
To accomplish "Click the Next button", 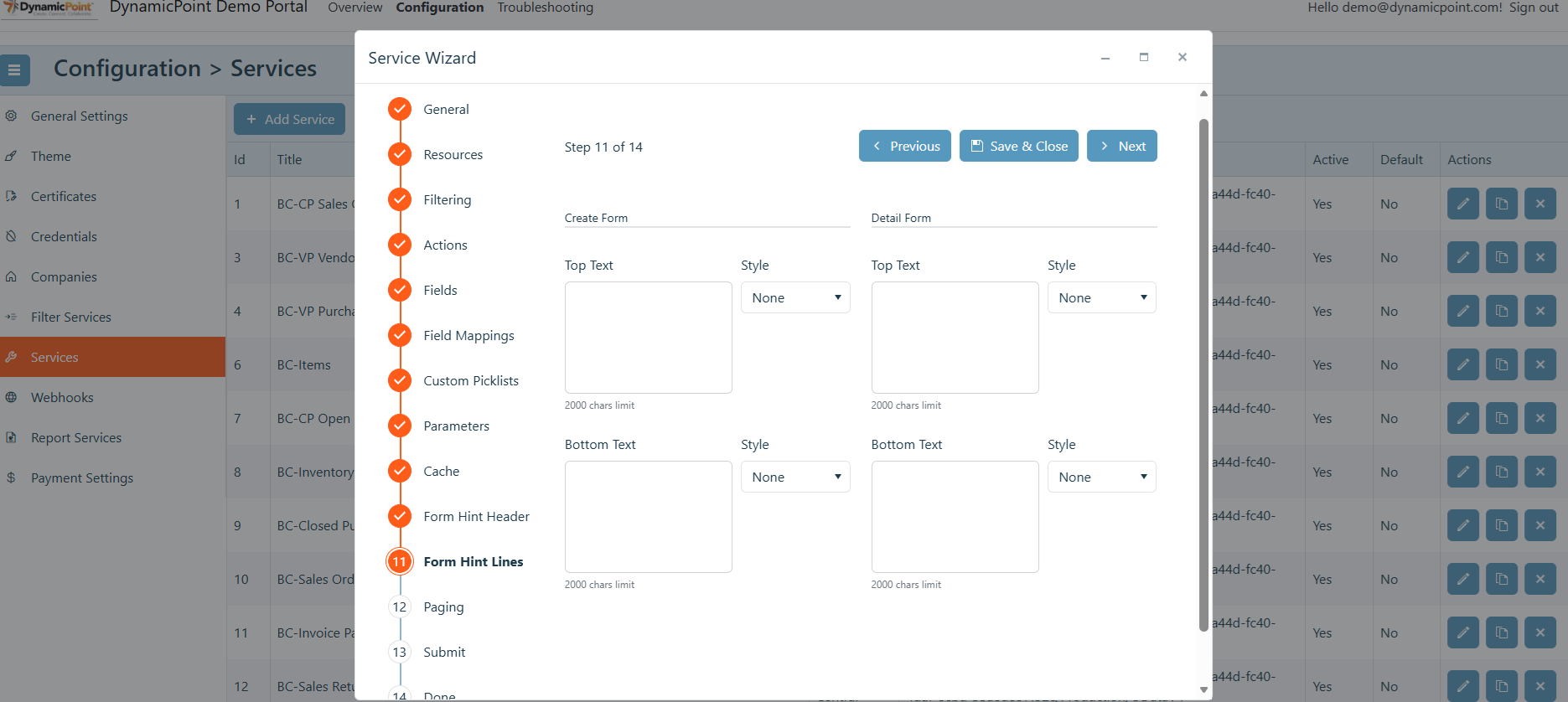I will coord(1122,146).
